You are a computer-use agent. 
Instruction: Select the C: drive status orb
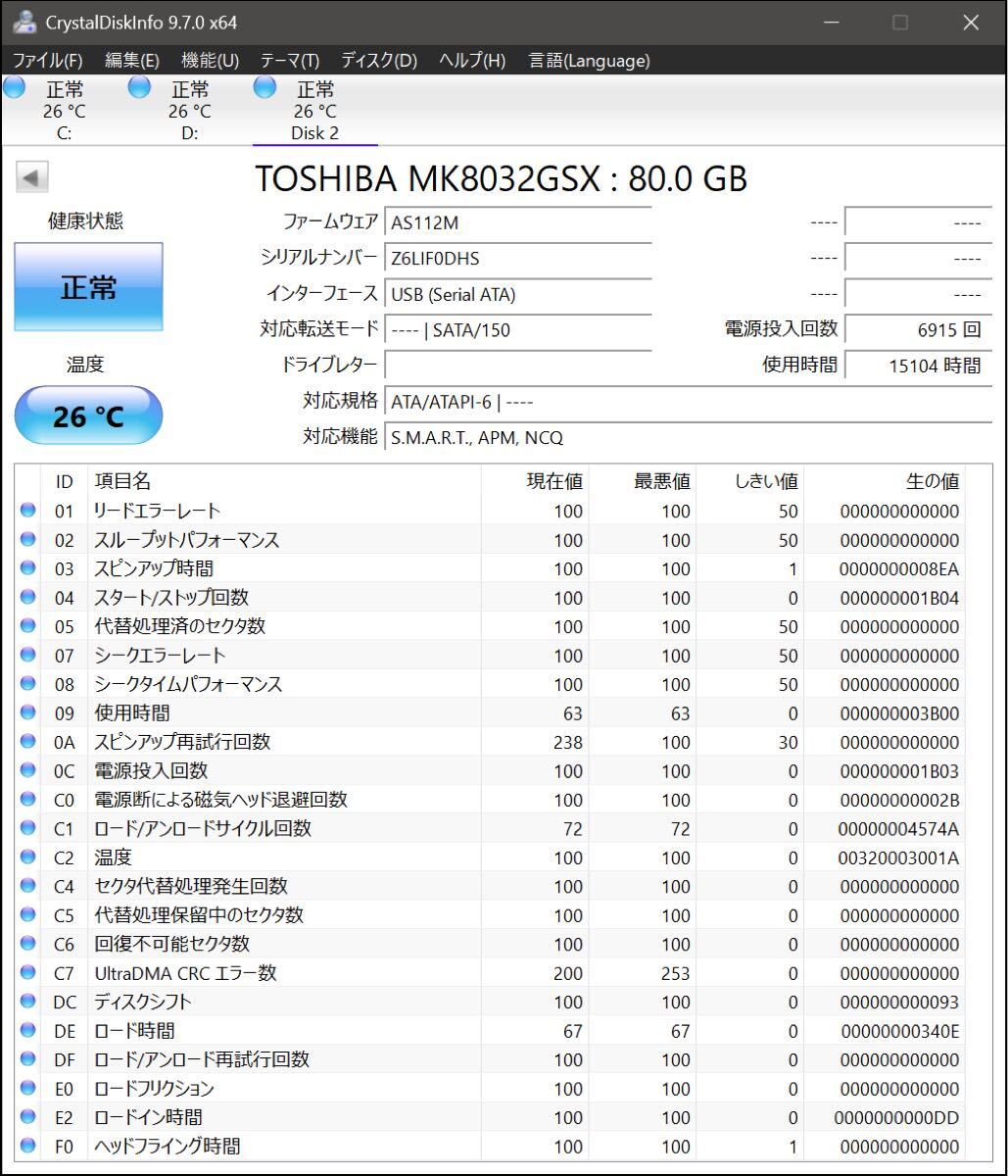(x=15, y=88)
